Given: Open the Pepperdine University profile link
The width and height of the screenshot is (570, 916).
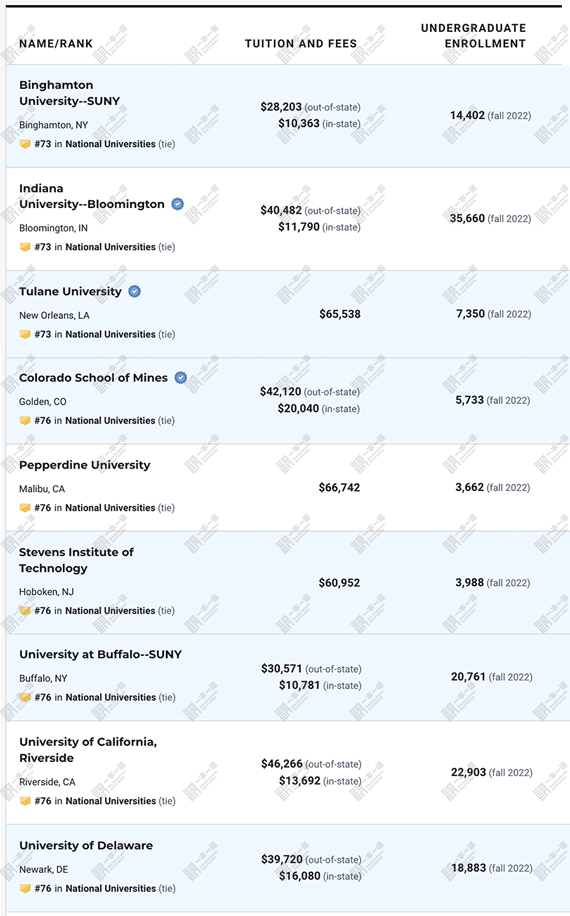Looking at the screenshot, I should coord(85,465).
